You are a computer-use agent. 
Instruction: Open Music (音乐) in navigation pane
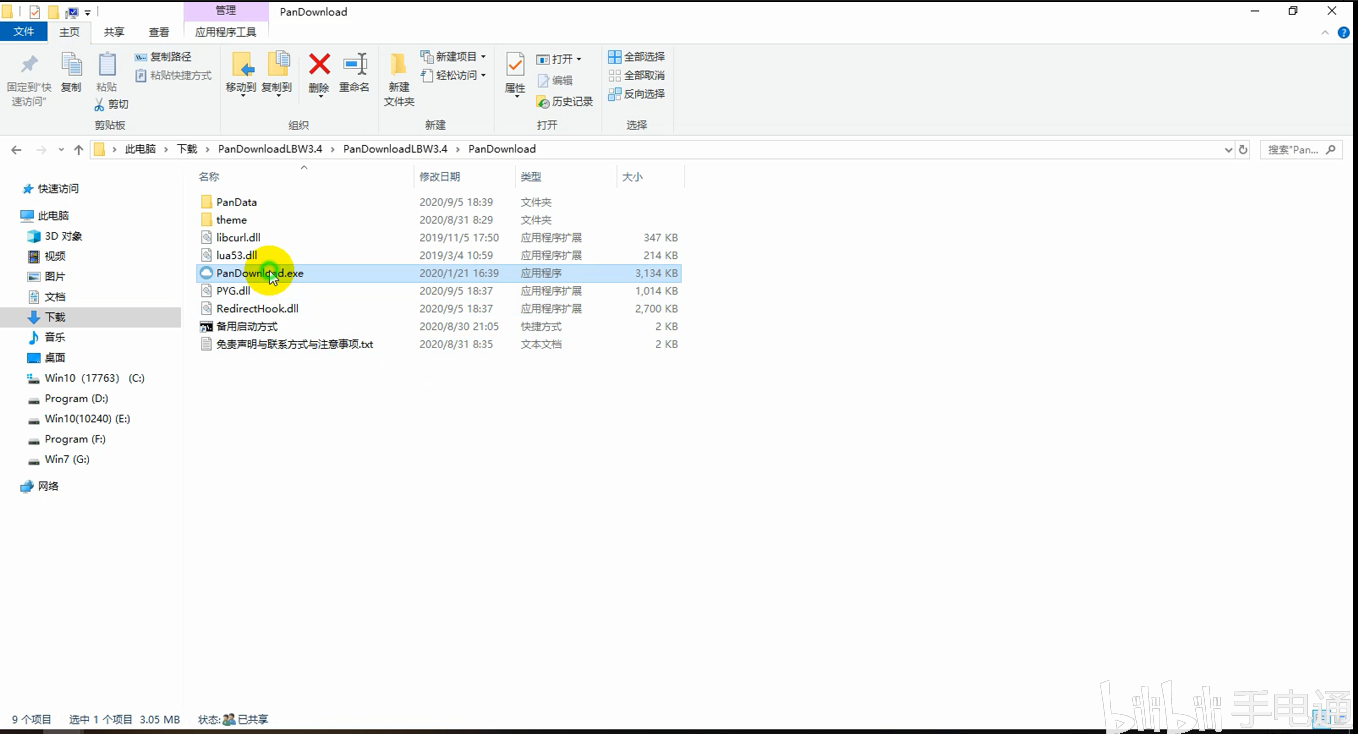(55, 337)
